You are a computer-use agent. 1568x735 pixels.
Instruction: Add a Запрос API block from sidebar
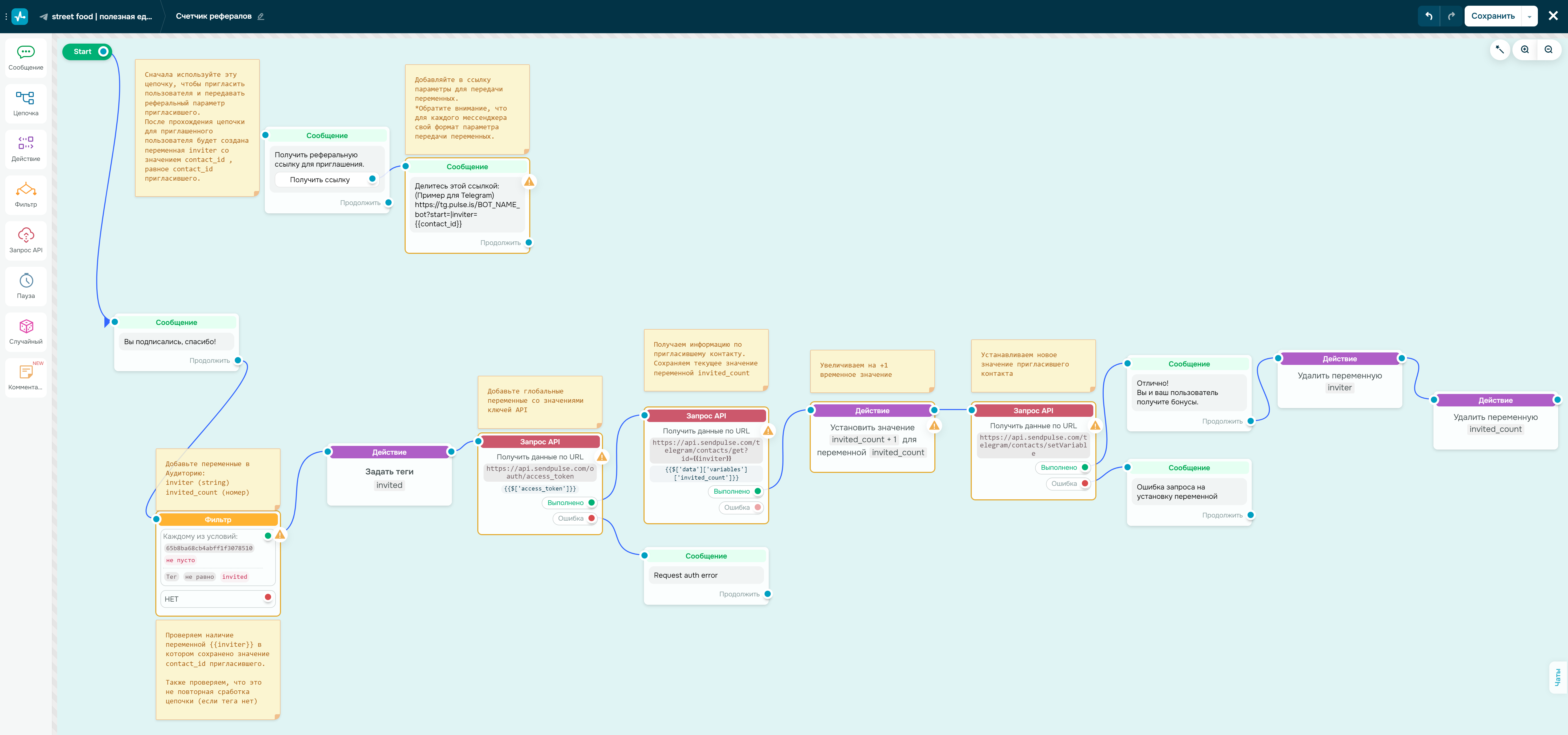click(25, 240)
